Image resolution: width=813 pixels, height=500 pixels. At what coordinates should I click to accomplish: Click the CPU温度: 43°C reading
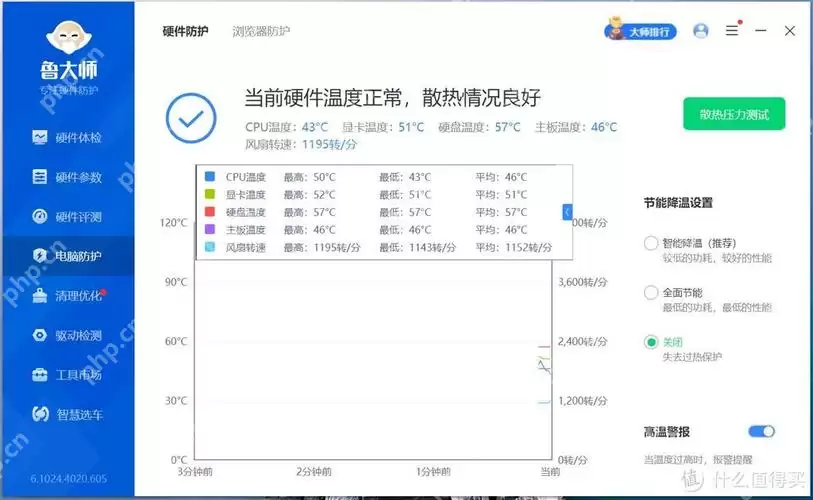coord(287,127)
